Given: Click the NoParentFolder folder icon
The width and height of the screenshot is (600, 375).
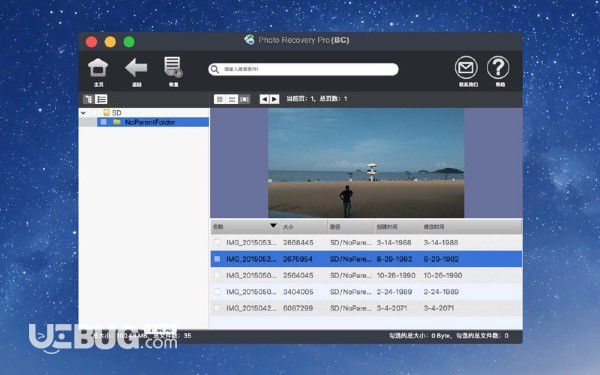Looking at the screenshot, I should click(117, 122).
